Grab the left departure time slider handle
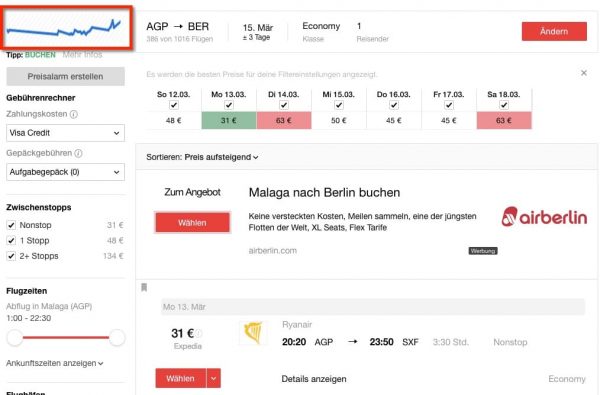The height and width of the screenshot is (395, 600). 15,338
